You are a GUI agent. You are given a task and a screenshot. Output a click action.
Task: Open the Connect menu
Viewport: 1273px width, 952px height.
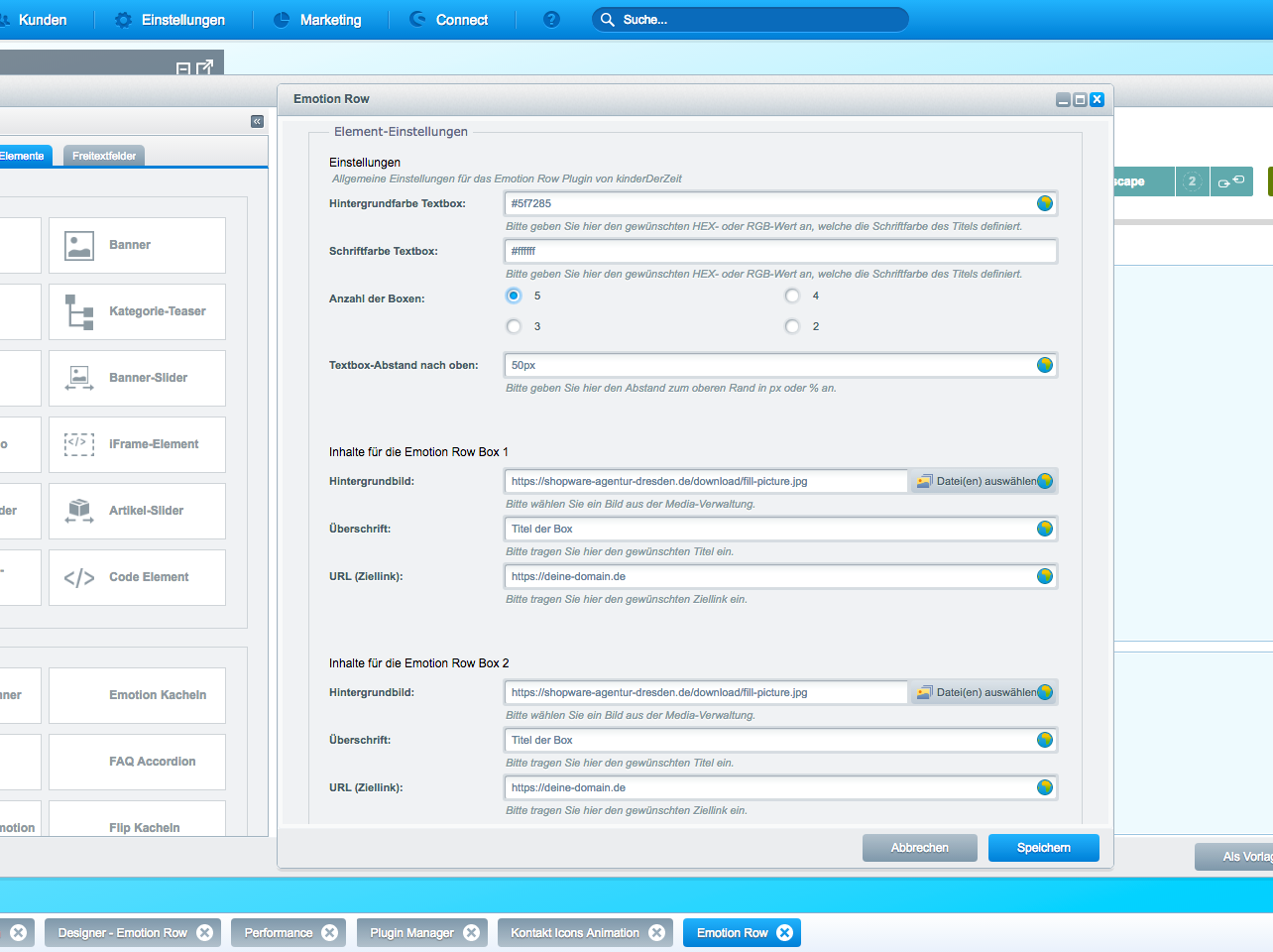[449, 20]
